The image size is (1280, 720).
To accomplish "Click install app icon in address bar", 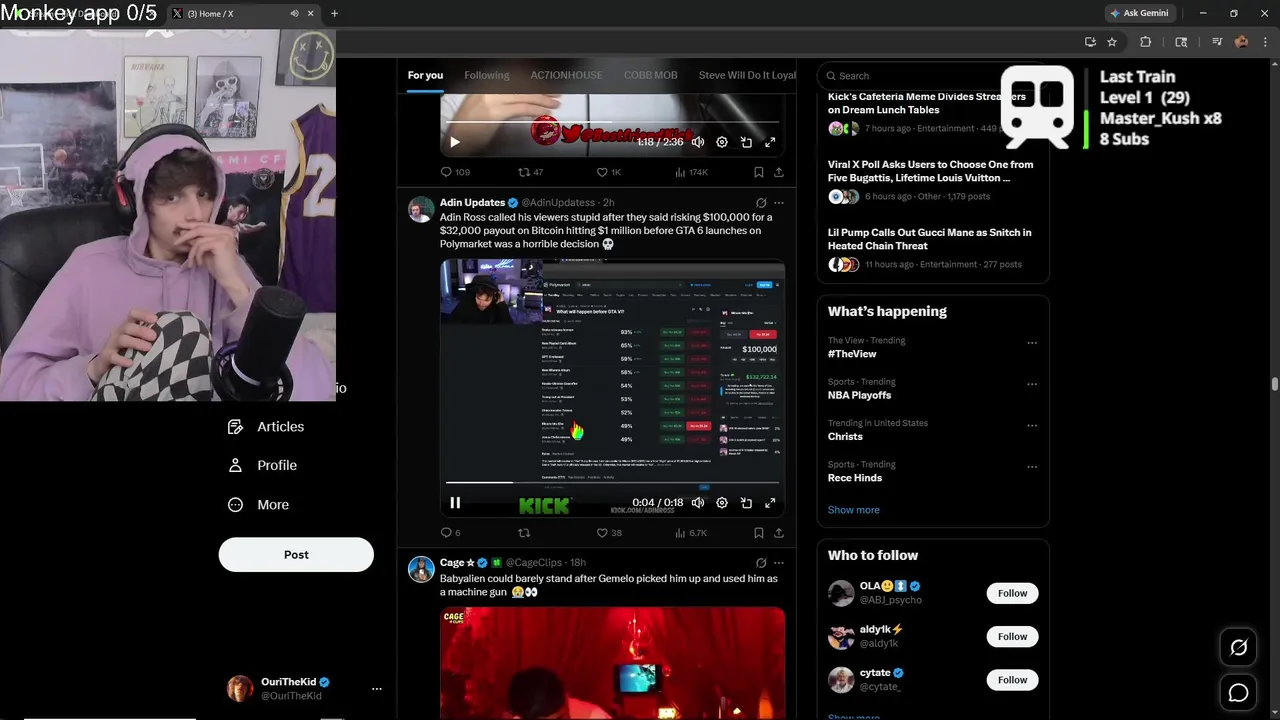I will (x=1090, y=42).
